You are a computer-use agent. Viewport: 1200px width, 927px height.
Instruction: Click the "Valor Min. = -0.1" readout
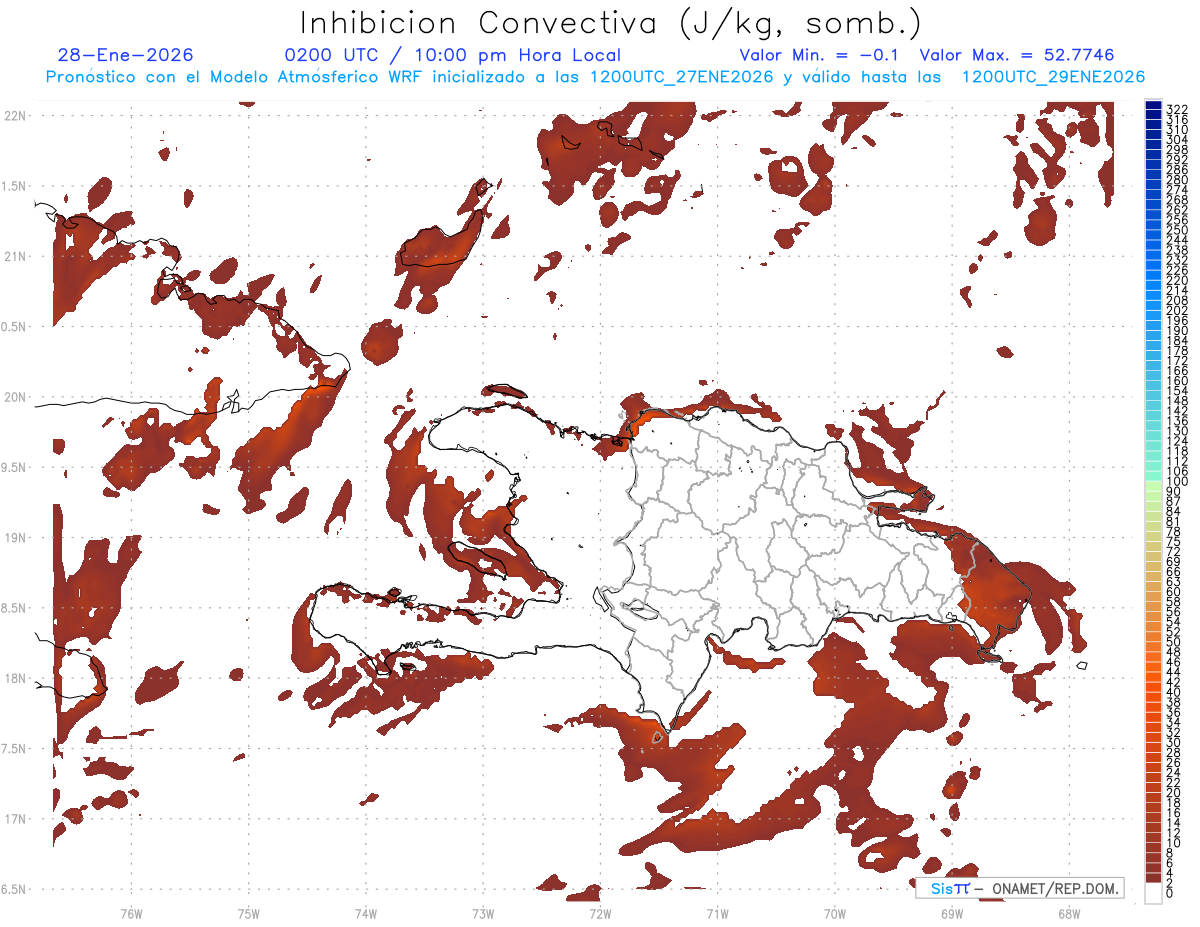coord(820,55)
